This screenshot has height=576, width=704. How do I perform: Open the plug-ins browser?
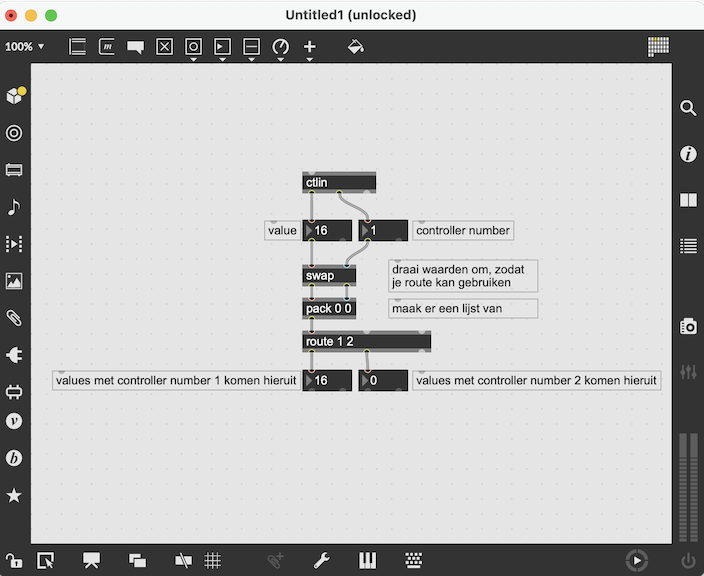pyautogui.click(x=14, y=355)
